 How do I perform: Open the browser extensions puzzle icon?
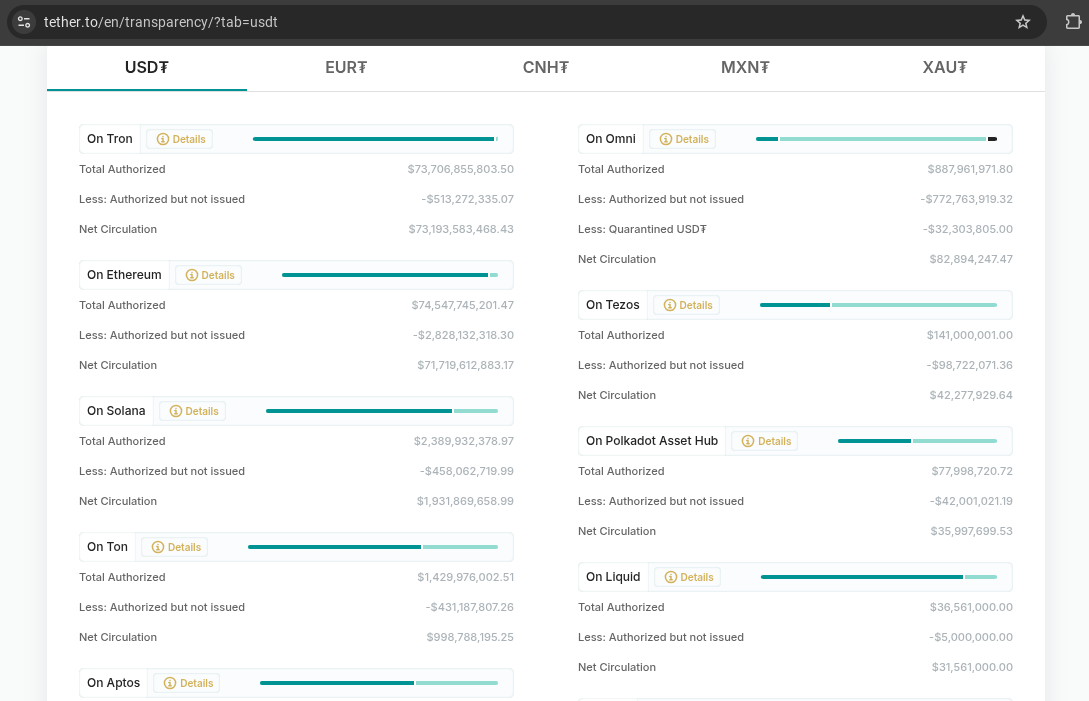[x=1073, y=22]
